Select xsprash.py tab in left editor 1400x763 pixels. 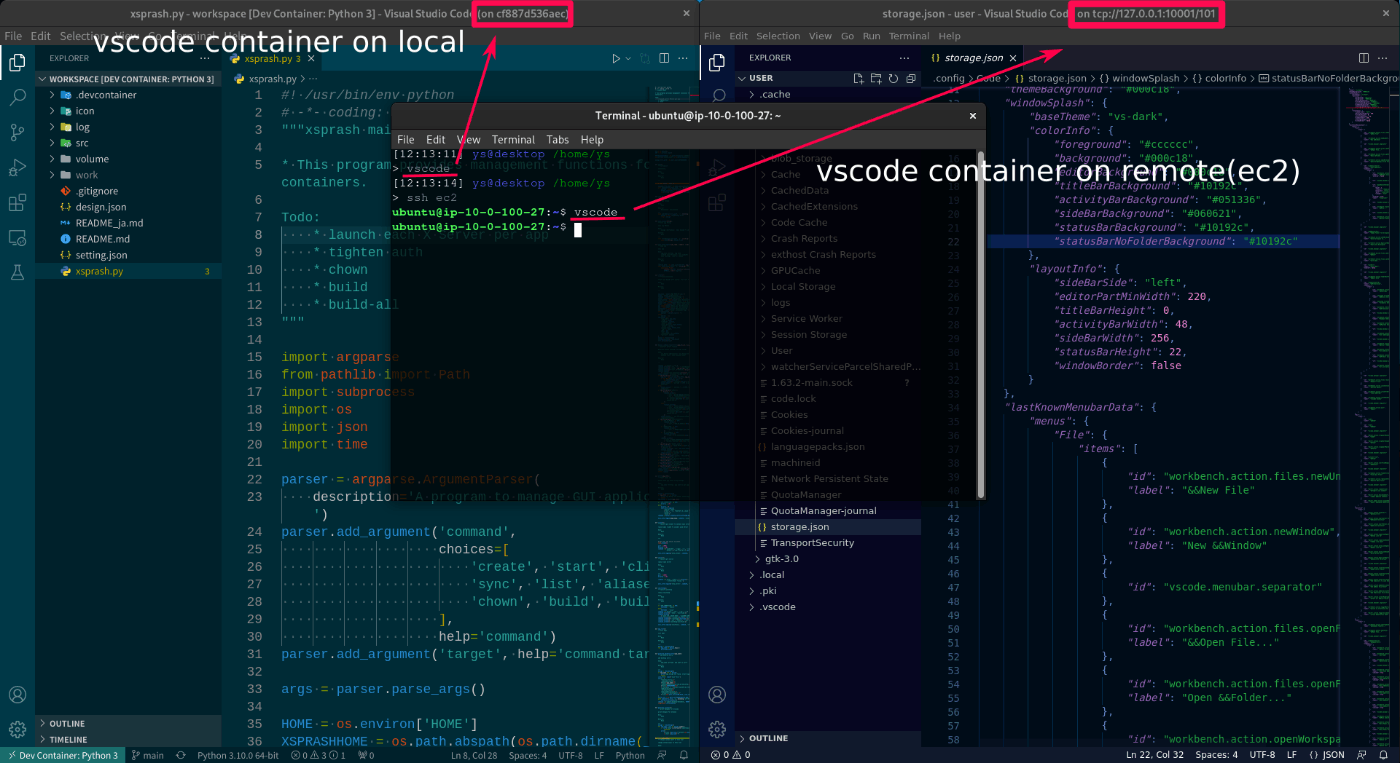tap(272, 59)
